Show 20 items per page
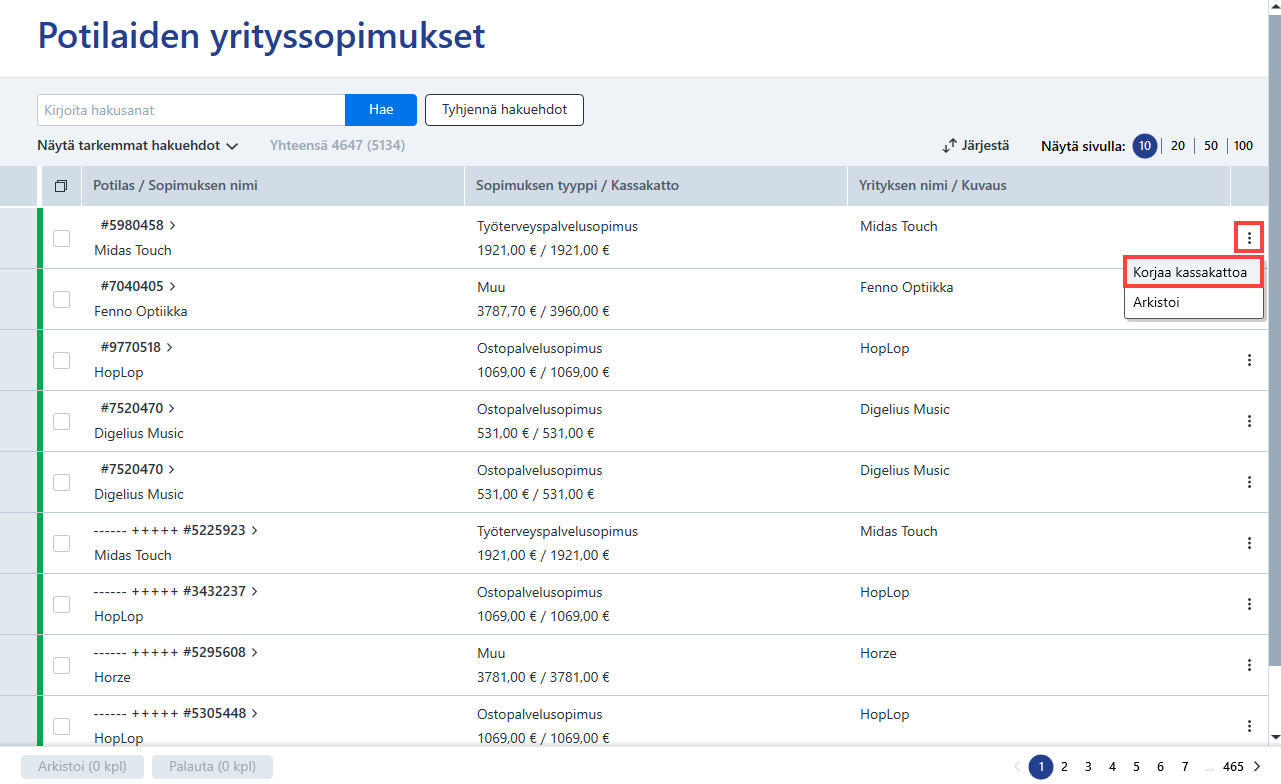This screenshot has width=1281, height=784. click(x=1178, y=146)
